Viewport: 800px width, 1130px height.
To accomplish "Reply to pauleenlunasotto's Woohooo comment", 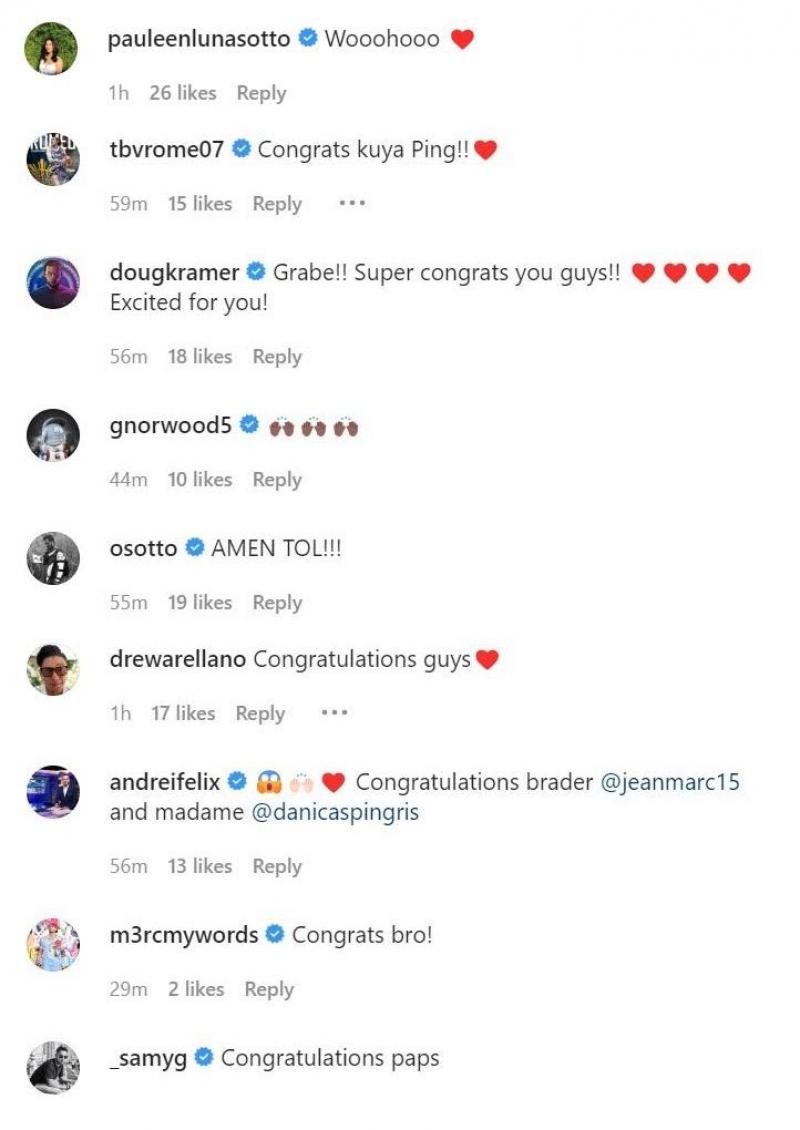I will (x=261, y=93).
